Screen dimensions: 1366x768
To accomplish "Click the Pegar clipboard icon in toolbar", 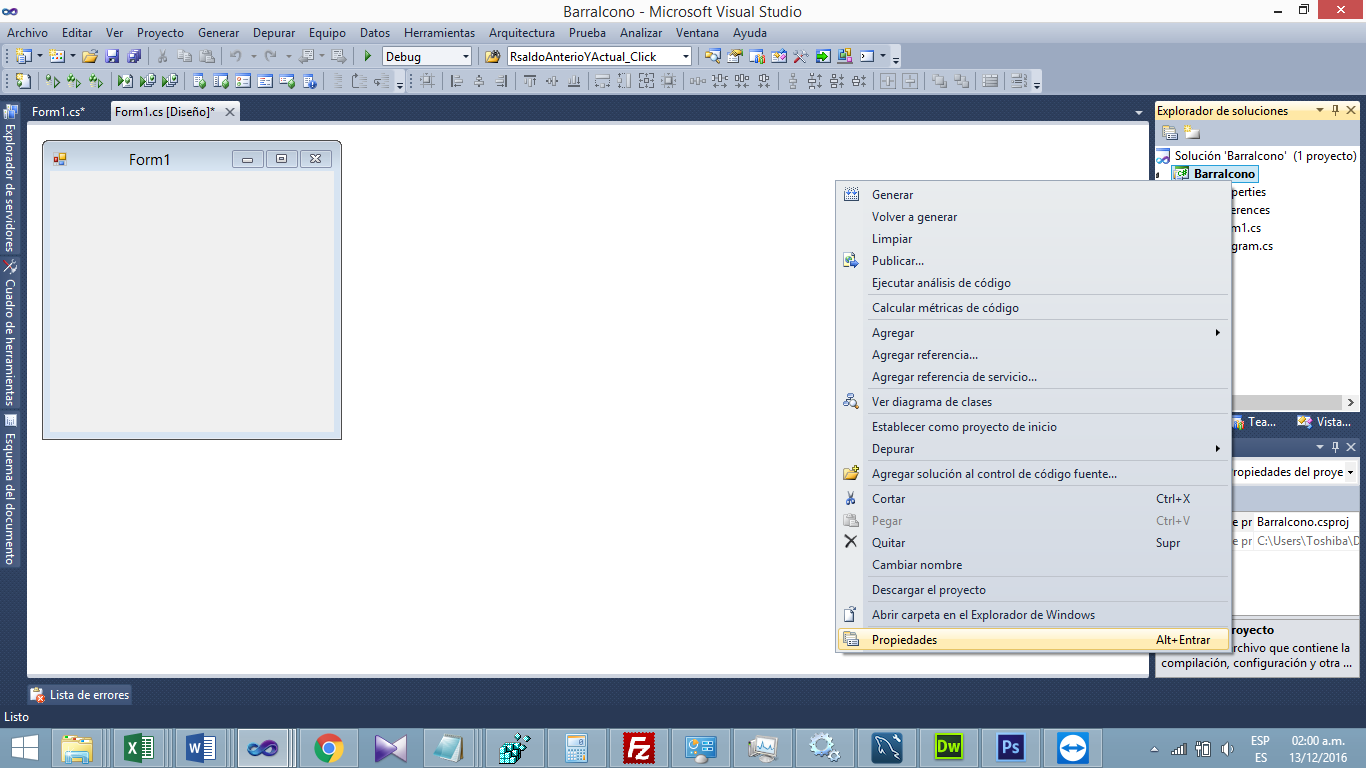I will tap(207, 56).
